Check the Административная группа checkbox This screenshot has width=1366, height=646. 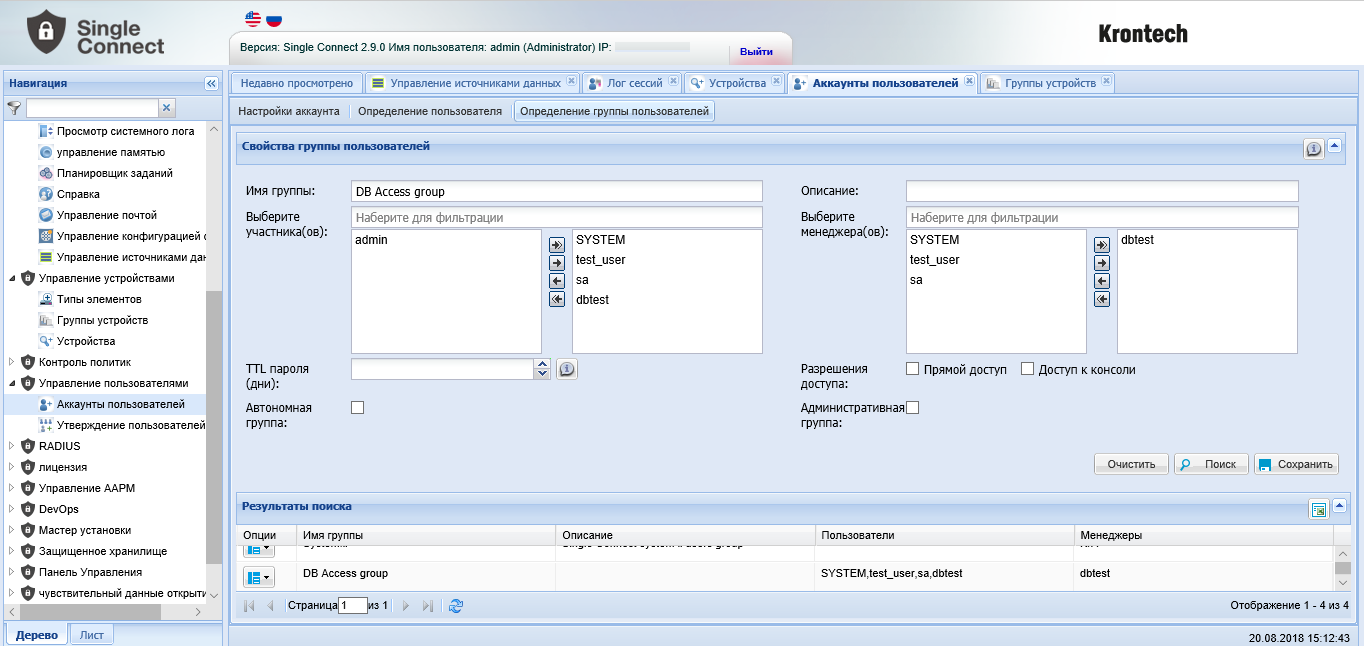coord(912,407)
